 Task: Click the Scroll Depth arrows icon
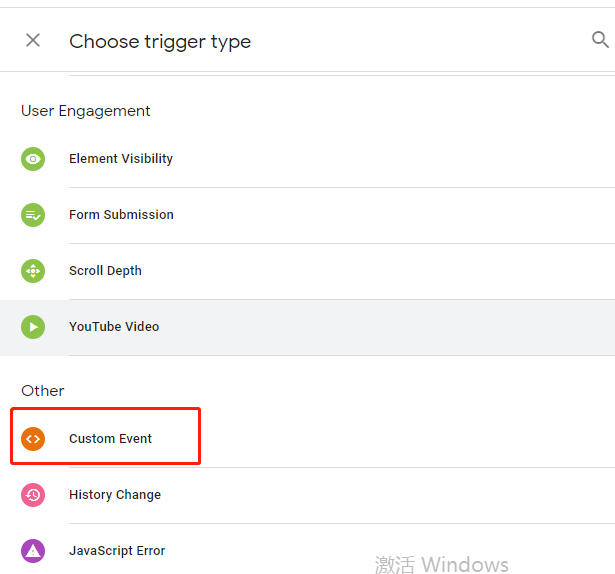[x=33, y=271]
